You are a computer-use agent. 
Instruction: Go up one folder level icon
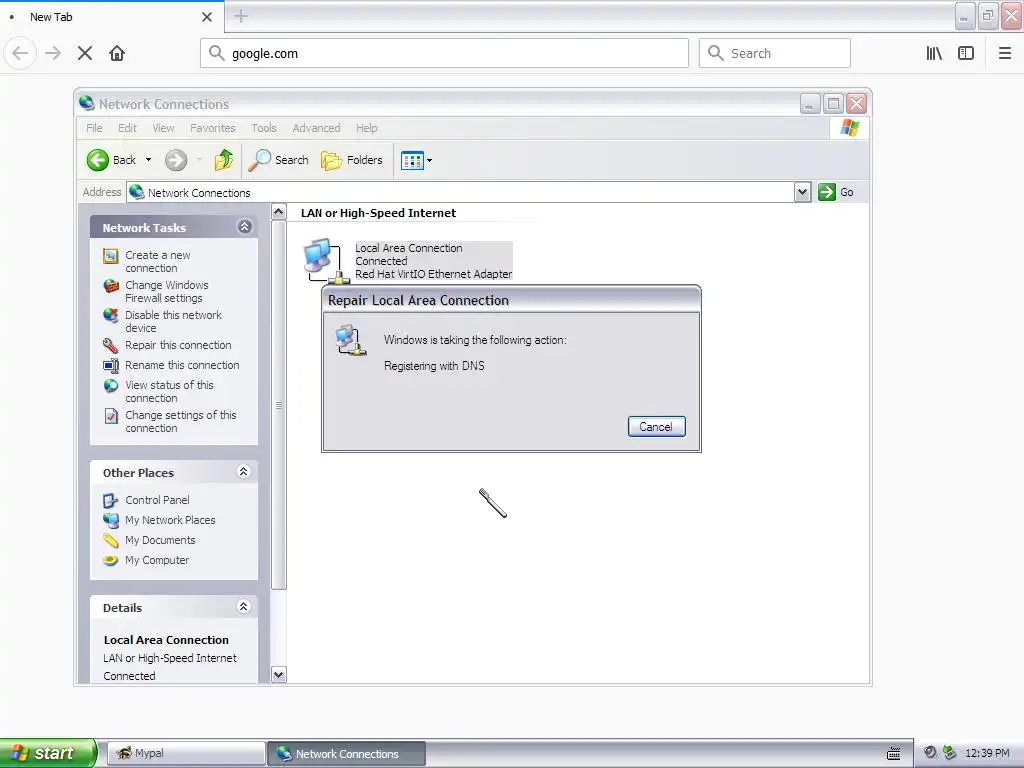tap(223, 160)
